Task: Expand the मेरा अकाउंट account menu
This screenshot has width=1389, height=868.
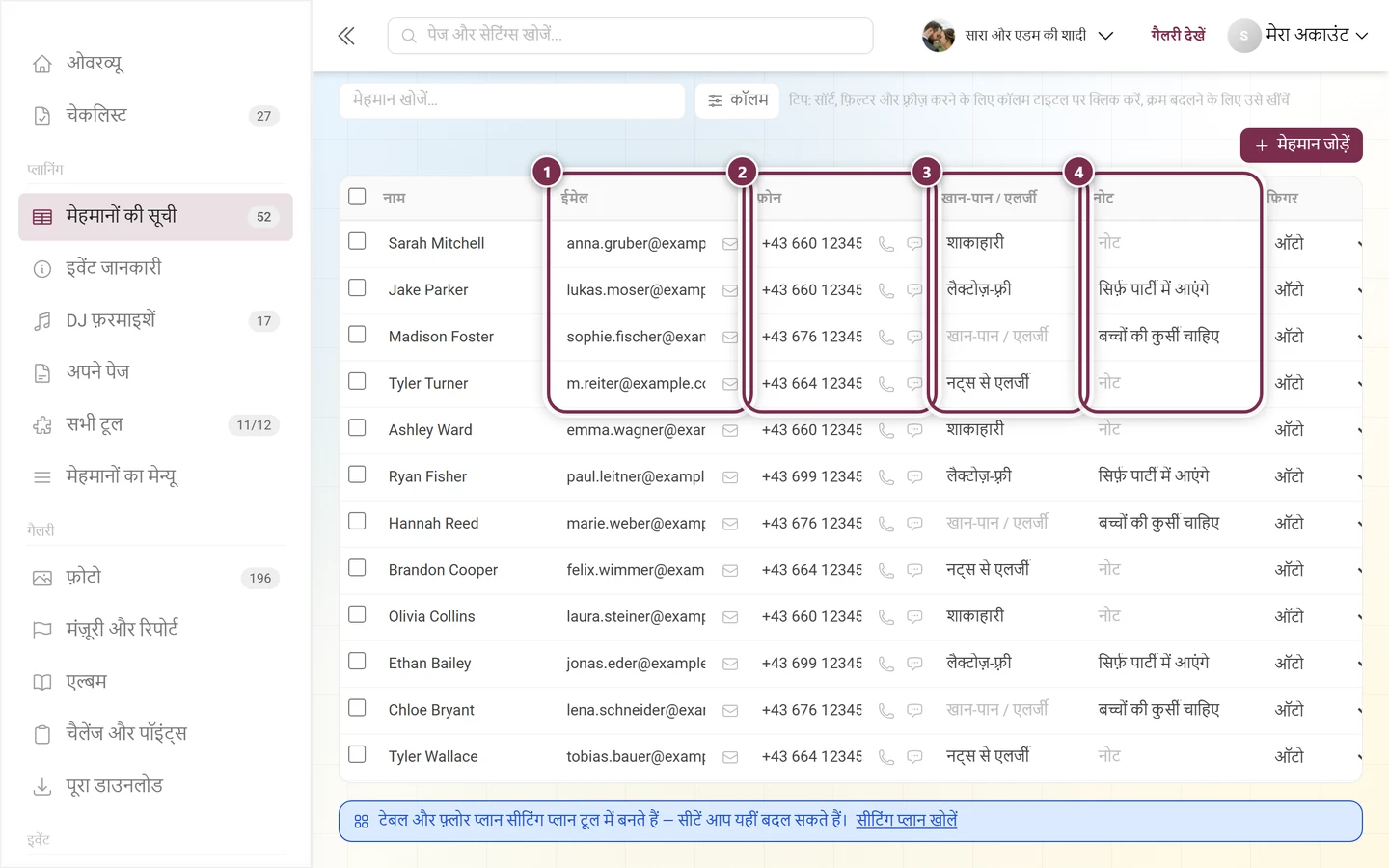Action: 1298,36
